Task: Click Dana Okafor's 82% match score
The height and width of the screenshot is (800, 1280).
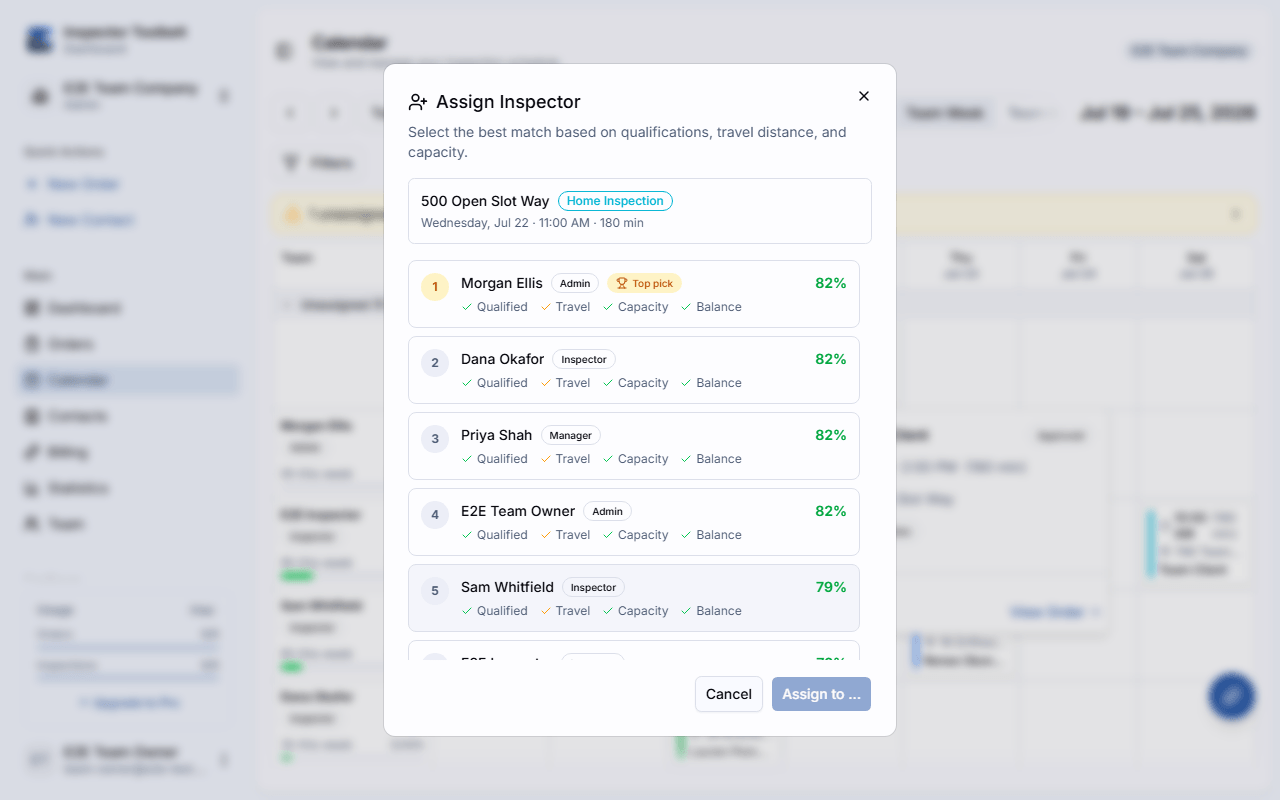Action: 831,359
